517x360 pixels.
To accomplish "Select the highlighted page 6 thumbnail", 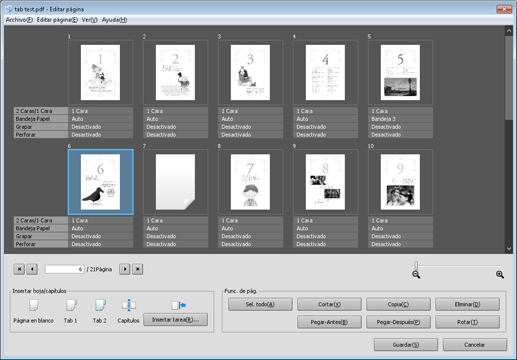I will point(100,182).
